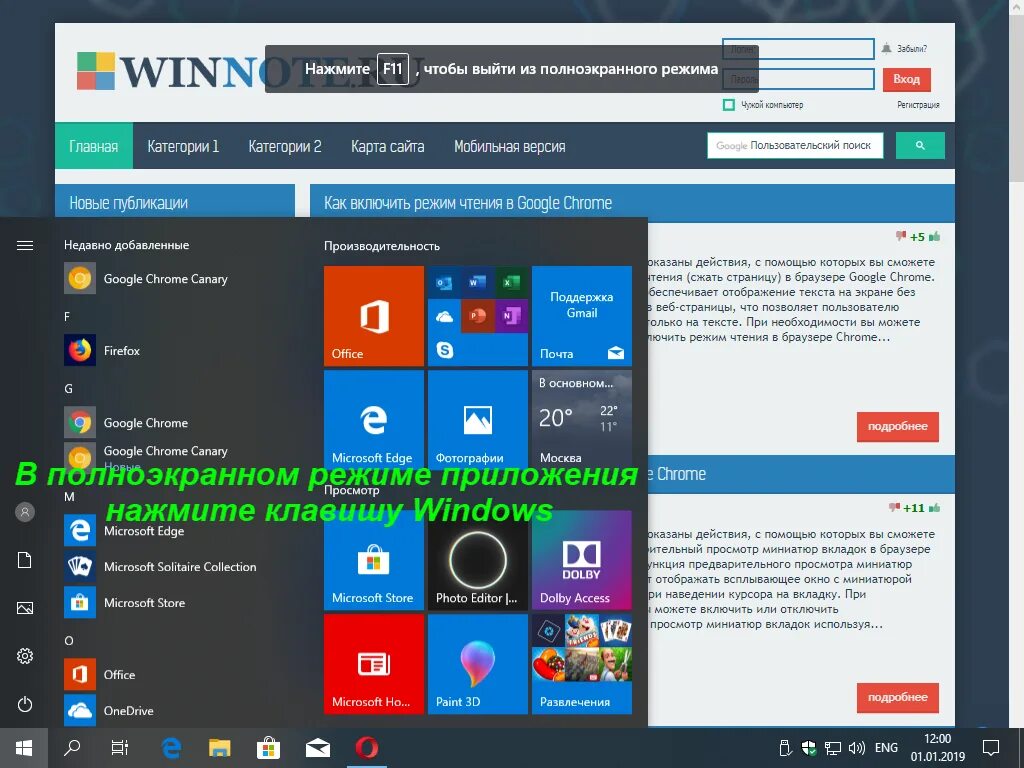Viewport: 1024px width, 768px height.
Task: Click the OneDrive cloud icon in Office apps tile
Action: click(445, 317)
